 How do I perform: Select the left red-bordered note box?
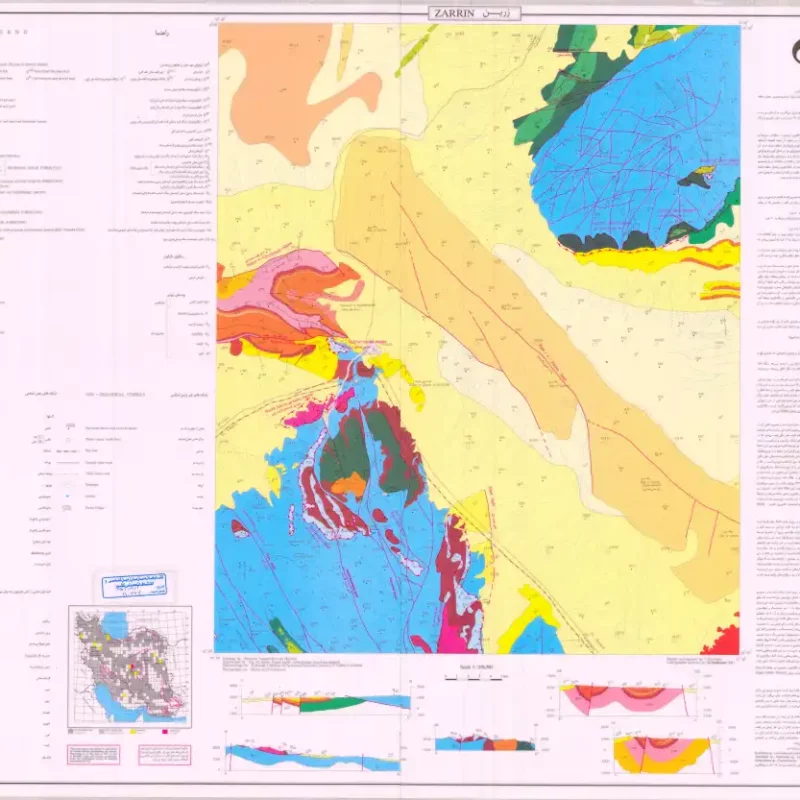click(x=94, y=754)
